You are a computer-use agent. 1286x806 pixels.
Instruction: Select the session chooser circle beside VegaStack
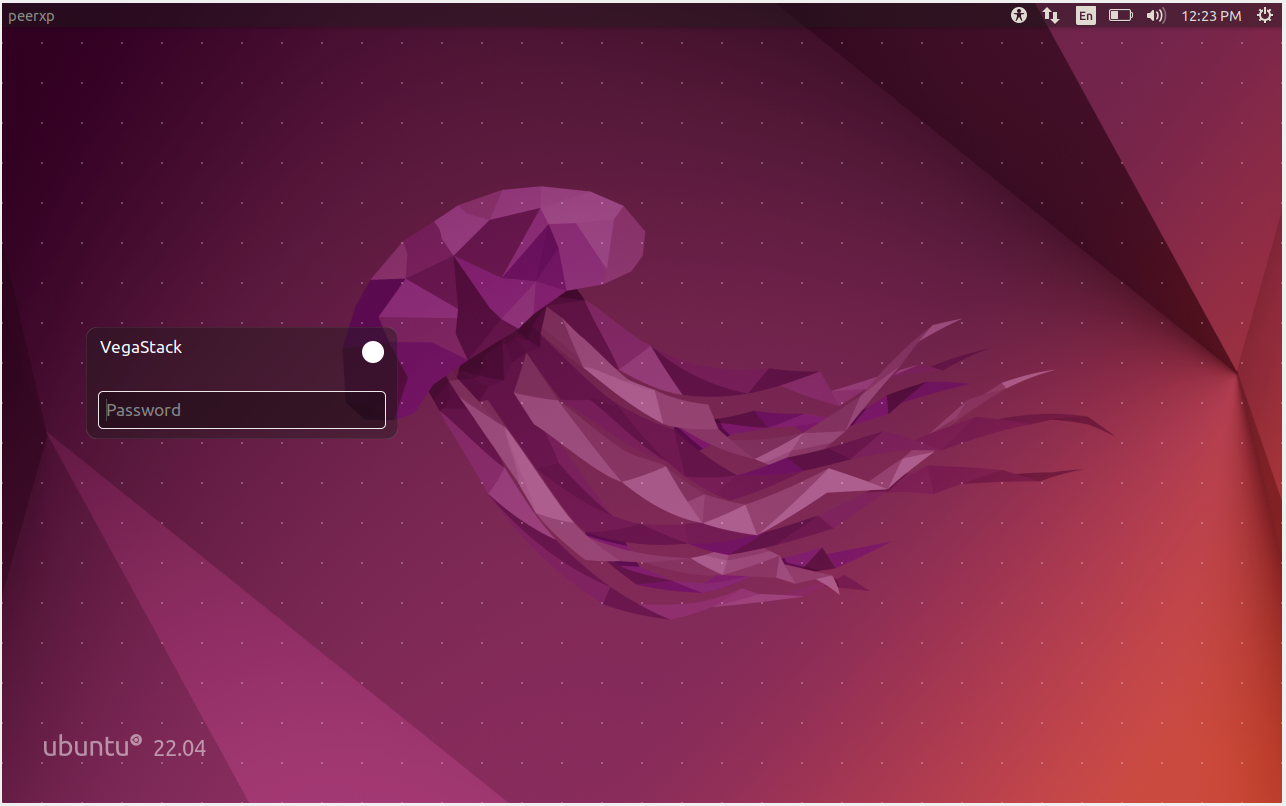pyautogui.click(x=373, y=352)
